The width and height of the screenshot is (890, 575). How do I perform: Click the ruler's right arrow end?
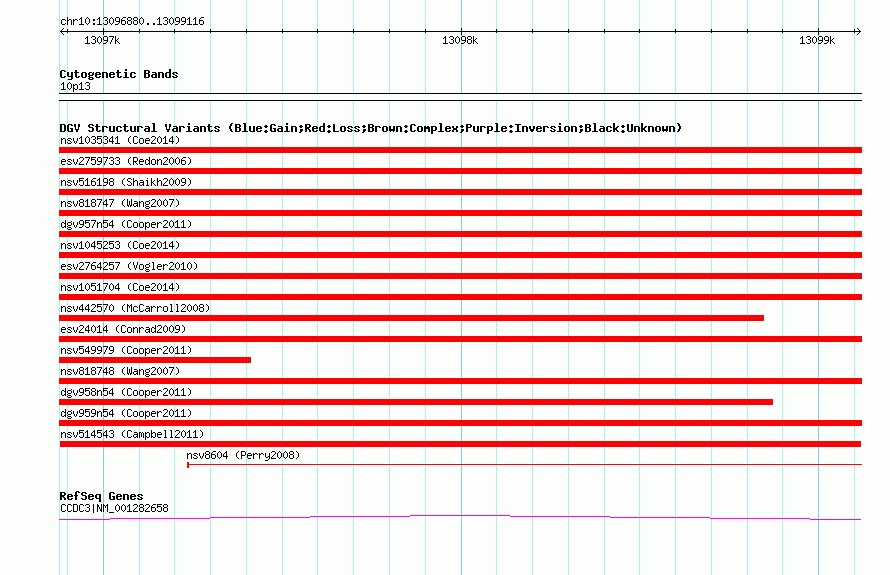click(858, 32)
